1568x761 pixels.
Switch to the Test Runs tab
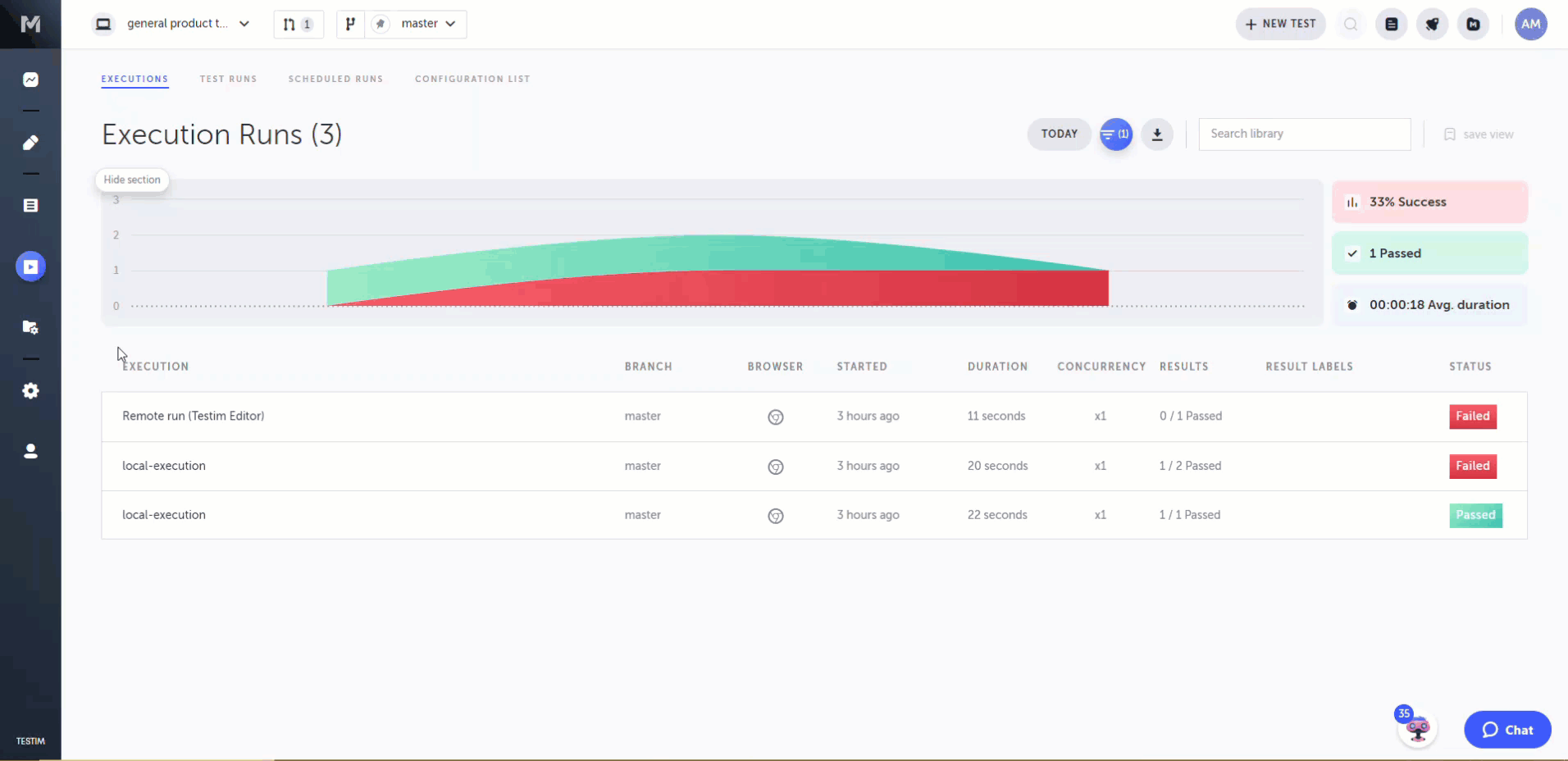(228, 79)
